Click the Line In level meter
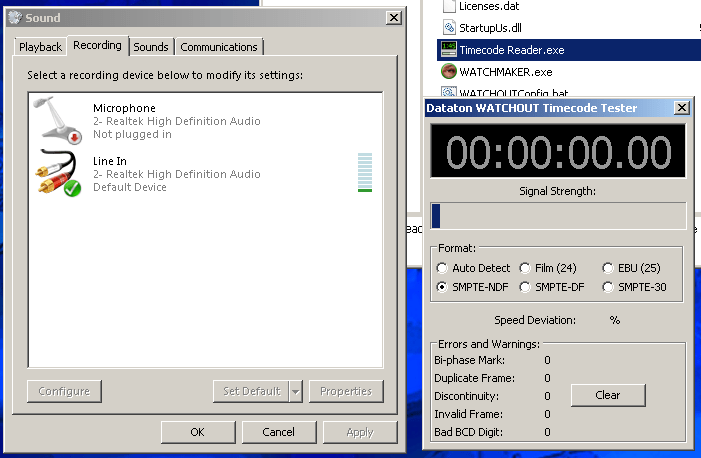The height and width of the screenshot is (458, 701). tap(365, 173)
